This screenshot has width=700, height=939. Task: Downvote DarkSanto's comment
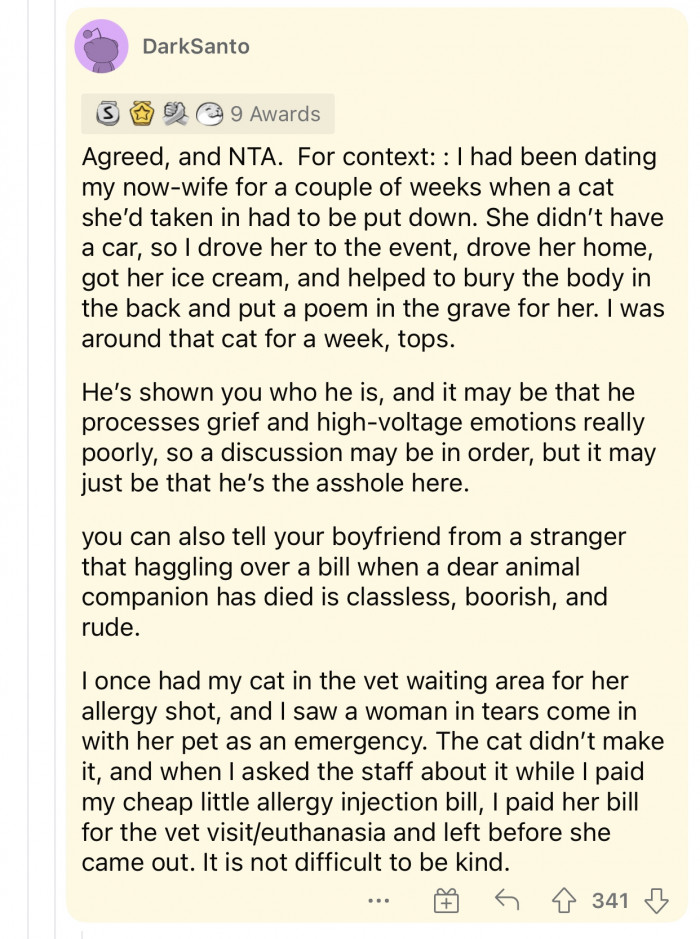[657, 901]
